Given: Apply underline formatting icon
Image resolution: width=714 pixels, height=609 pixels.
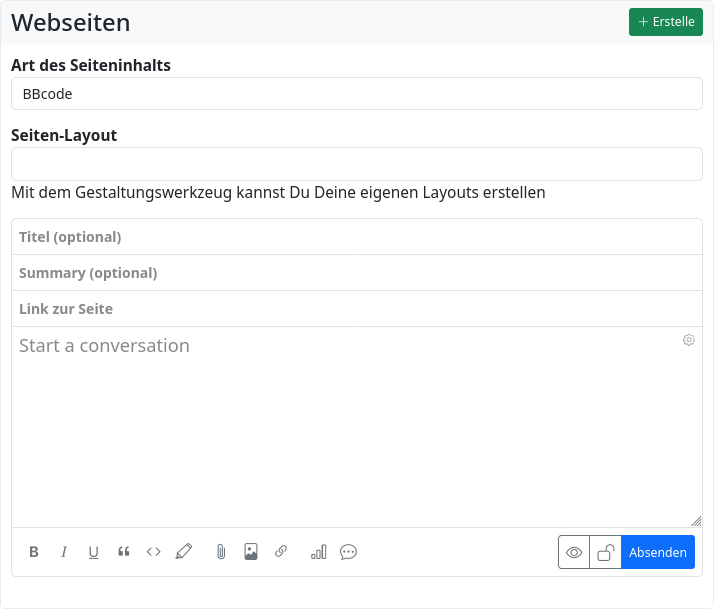Looking at the screenshot, I should click(x=93, y=552).
